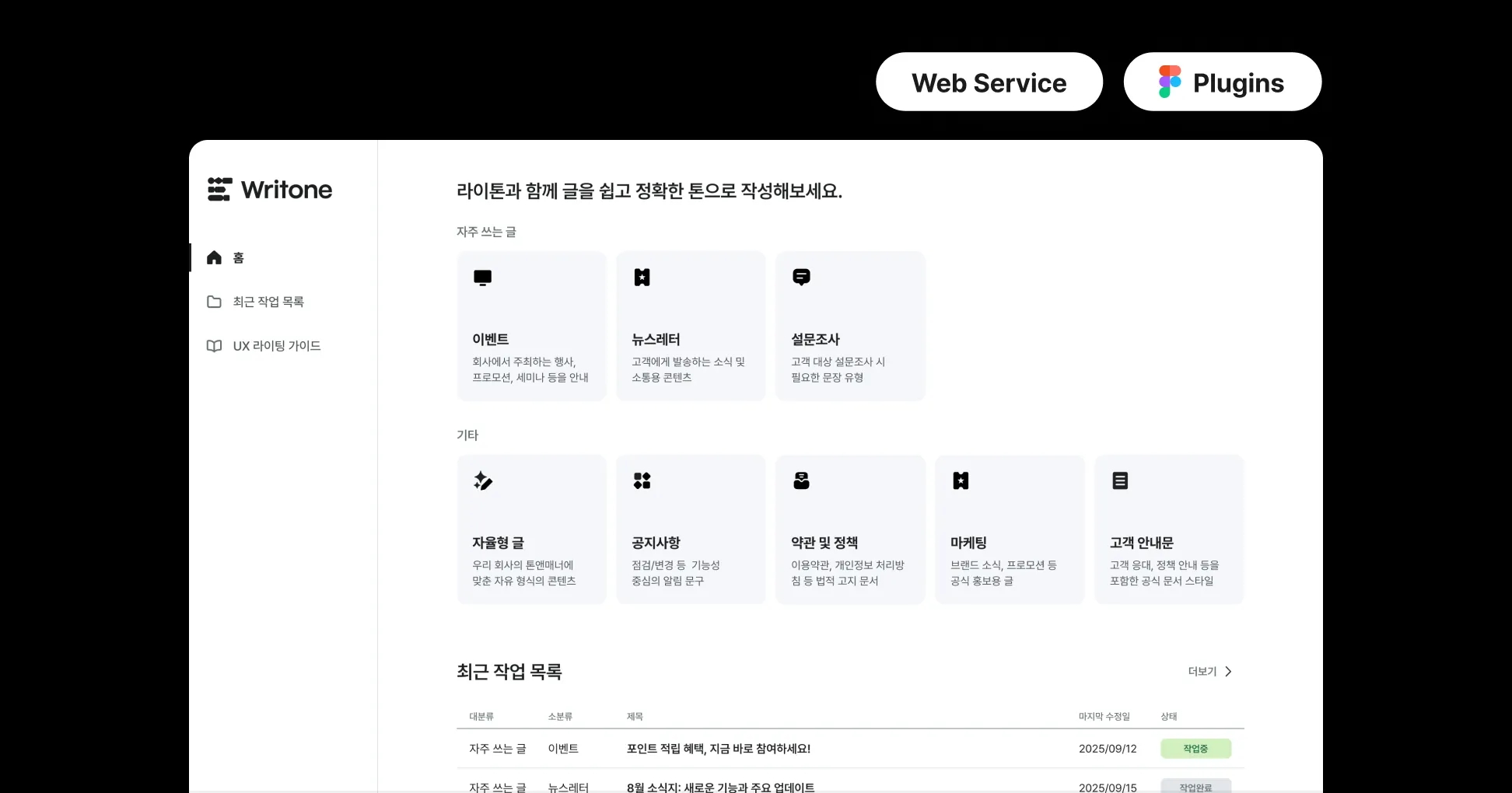Open UX 라이팅 가이드 sidebar item
This screenshot has height=793, width=1512.
pyautogui.click(x=276, y=346)
